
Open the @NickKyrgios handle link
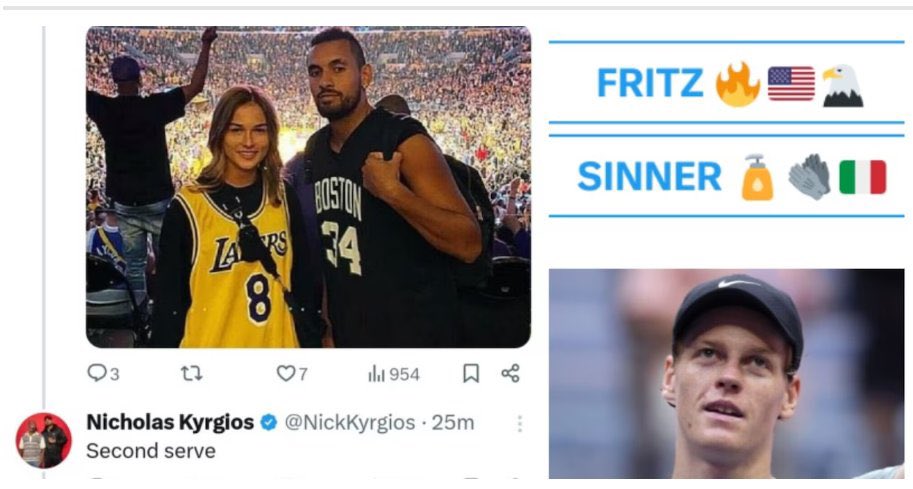[349, 423]
